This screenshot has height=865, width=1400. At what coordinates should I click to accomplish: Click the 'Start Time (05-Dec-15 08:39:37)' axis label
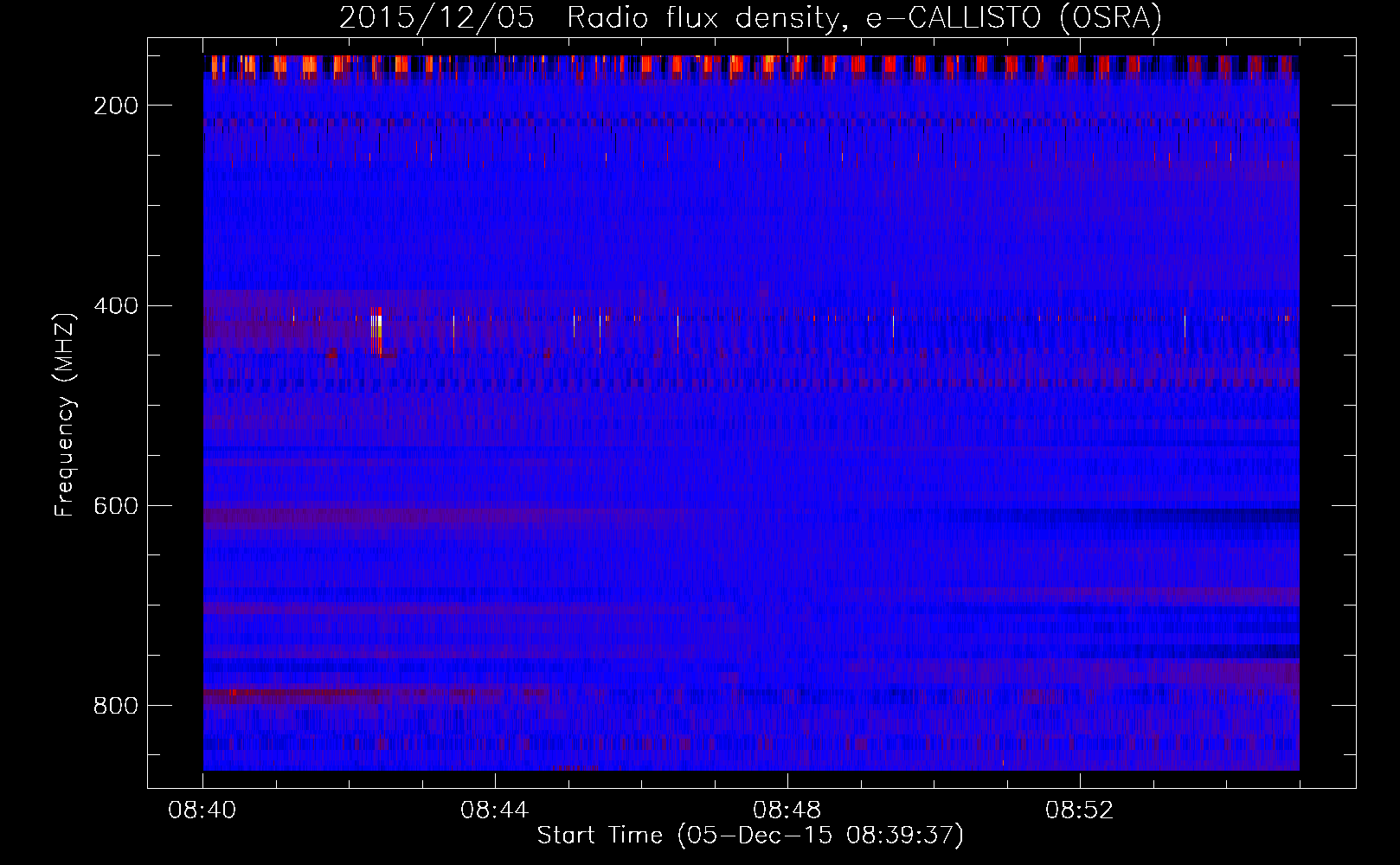(x=750, y=836)
